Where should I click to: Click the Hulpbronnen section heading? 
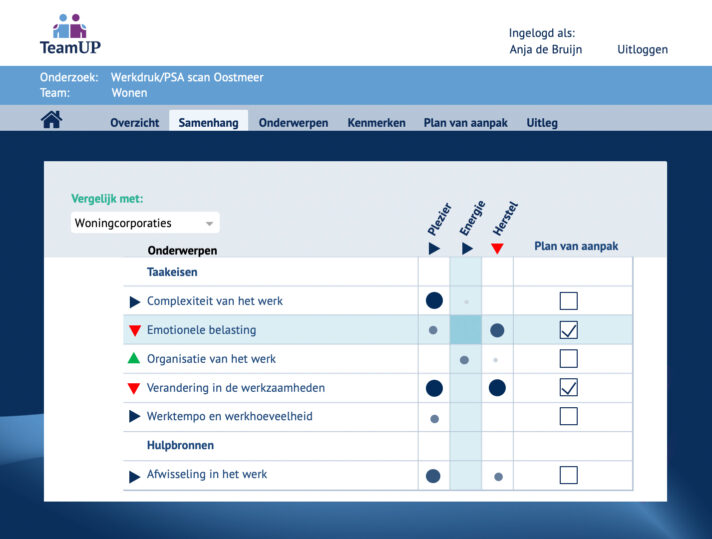click(x=180, y=445)
